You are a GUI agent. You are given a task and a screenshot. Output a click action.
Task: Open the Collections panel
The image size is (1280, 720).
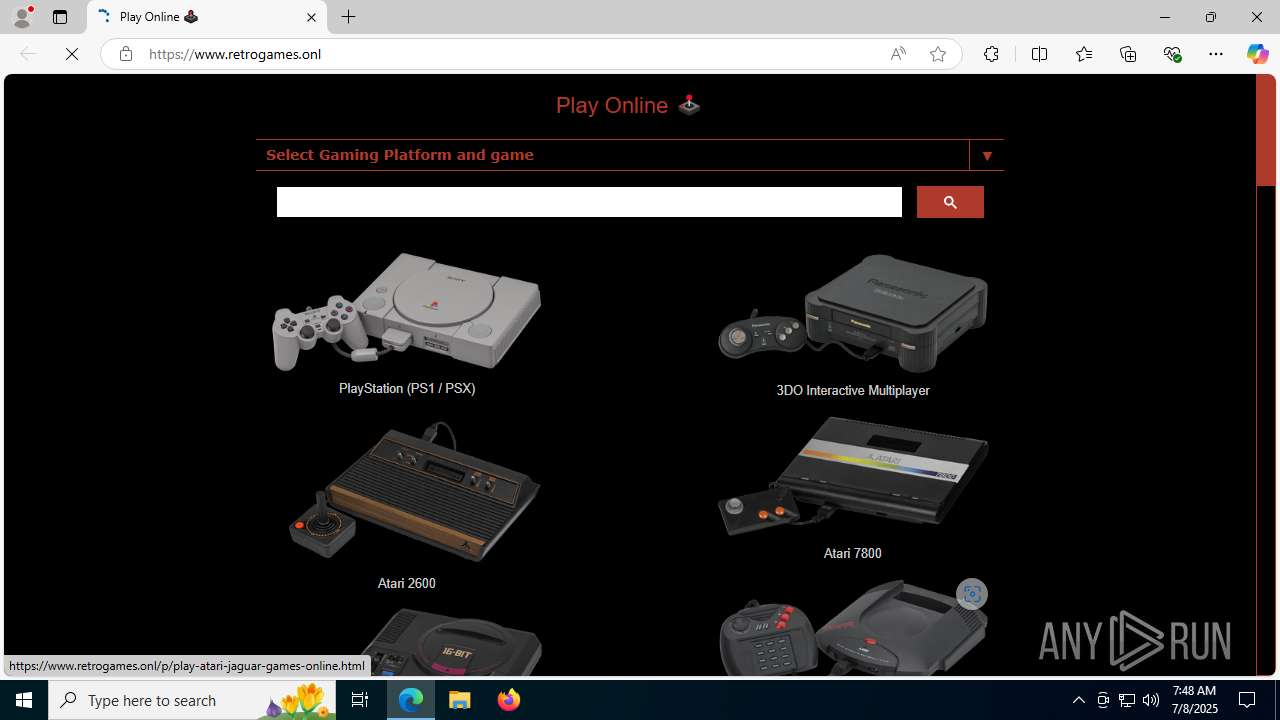[1128, 54]
